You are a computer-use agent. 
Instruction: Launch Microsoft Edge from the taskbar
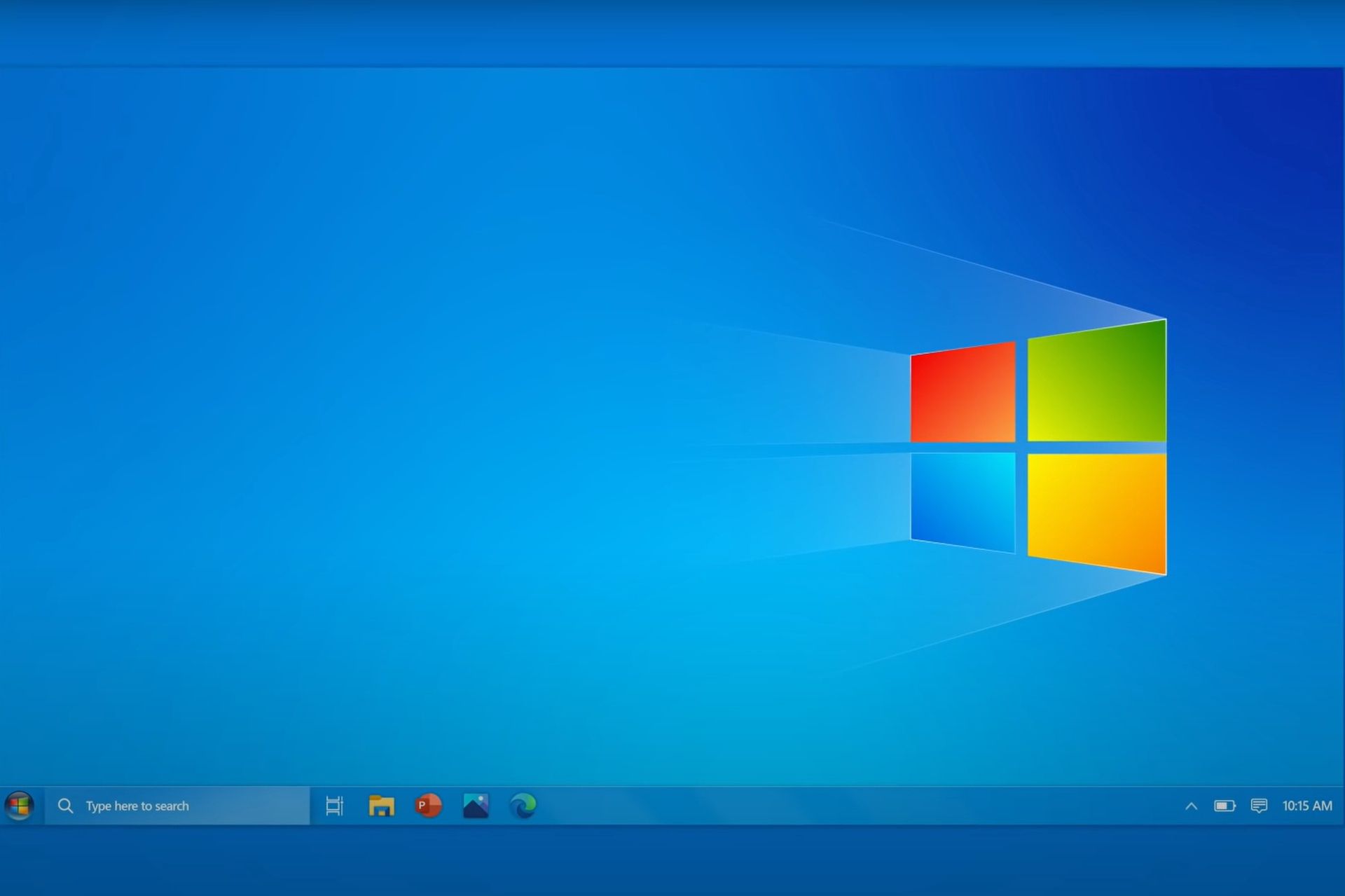tap(522, 806)
